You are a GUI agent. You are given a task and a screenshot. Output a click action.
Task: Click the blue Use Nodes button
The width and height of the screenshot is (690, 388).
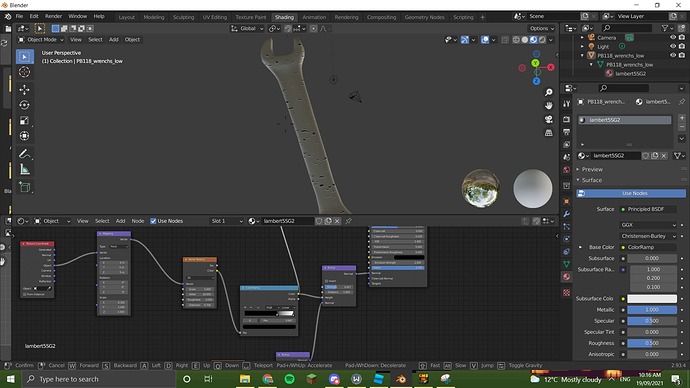[x=631, y=193]
